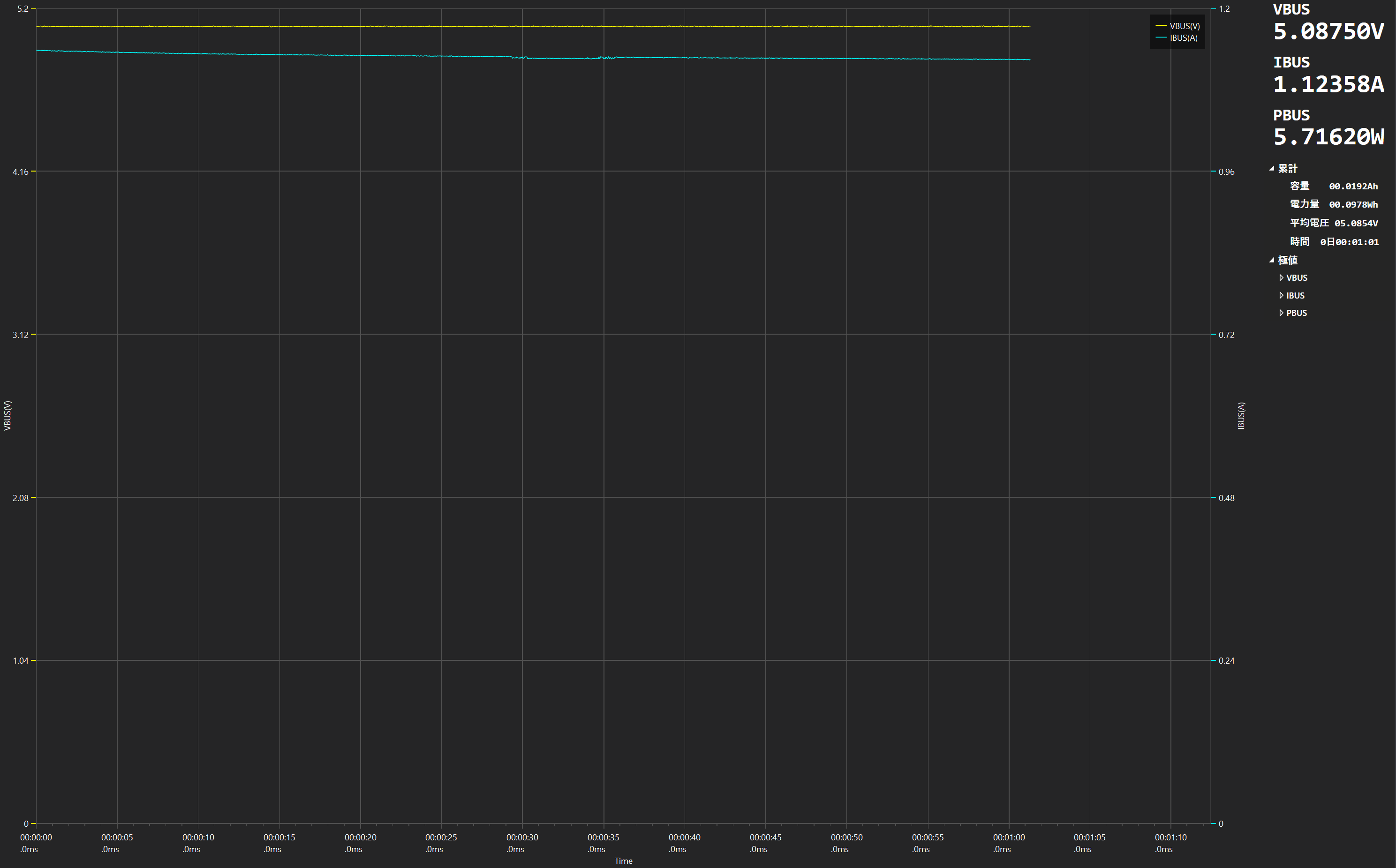Click the 00:01:10 time axis label

click(1170, 843)
